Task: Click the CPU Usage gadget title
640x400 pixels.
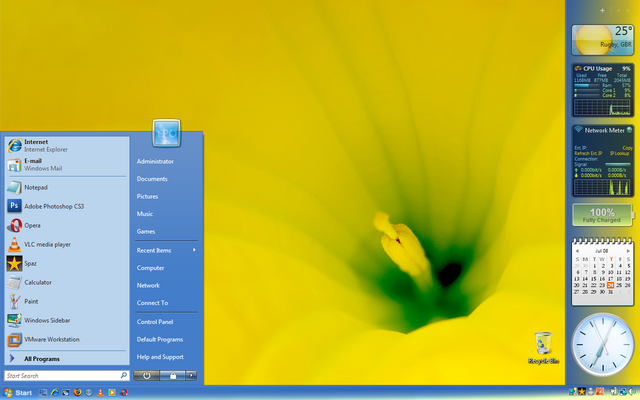Action: 598,69
